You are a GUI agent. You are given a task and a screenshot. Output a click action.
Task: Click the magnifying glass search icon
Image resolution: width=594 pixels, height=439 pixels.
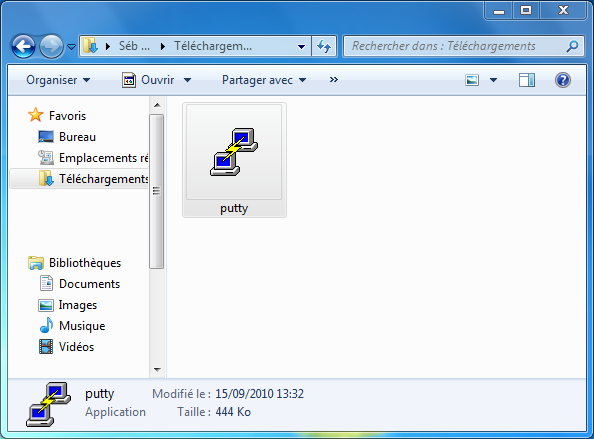pyautogui.click(x=572, y=46)
